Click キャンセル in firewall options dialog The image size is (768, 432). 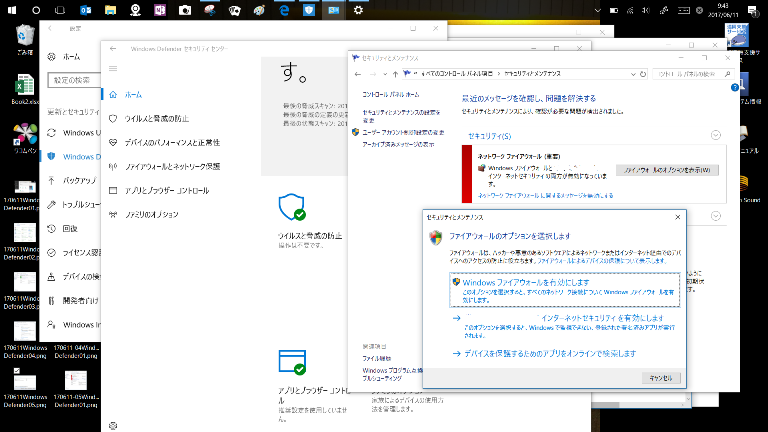pyautogui.click(x=661, y=378)
